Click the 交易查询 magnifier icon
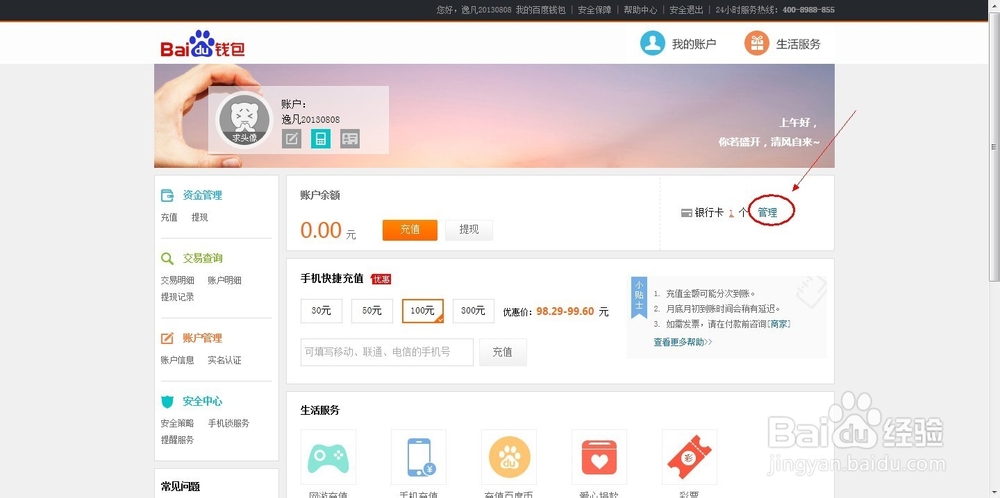This screenshot has height=498, width=1000. (167, 258)
